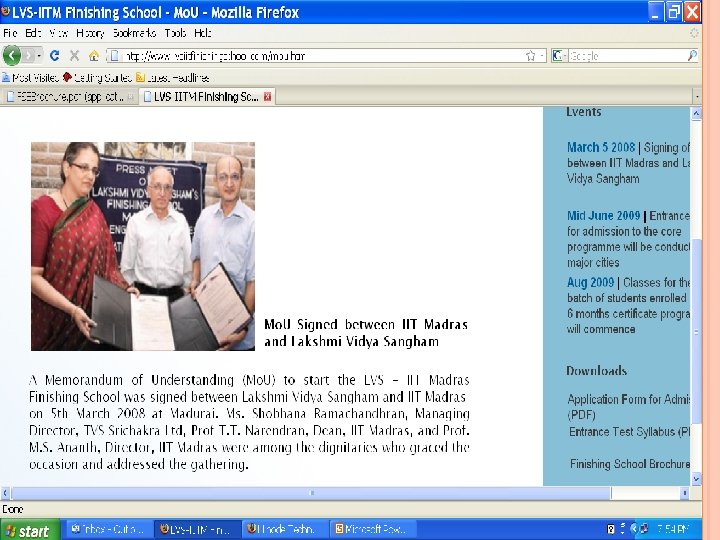
Task: Open the Getting Started bookmark
Action: (97, 78)
